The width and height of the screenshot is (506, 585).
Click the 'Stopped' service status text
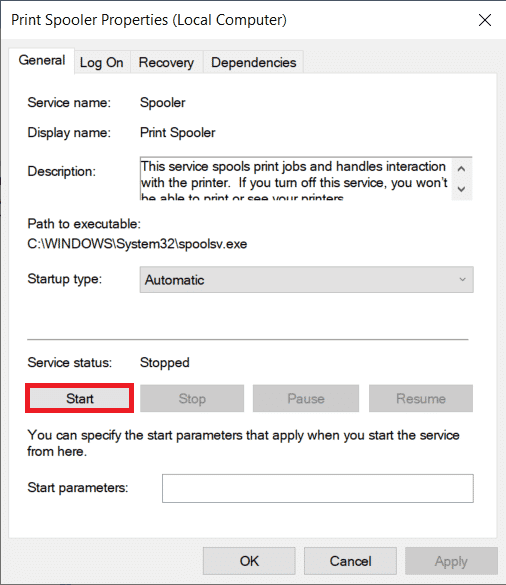(x=165, y=363)
